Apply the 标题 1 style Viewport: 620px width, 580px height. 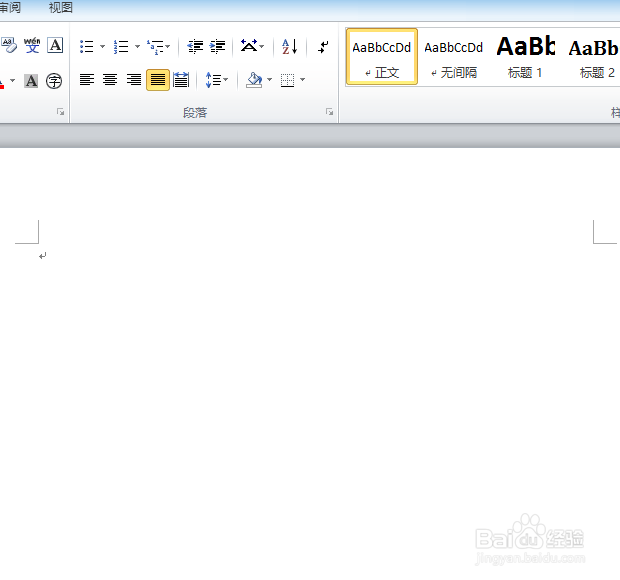coord(525,56)
